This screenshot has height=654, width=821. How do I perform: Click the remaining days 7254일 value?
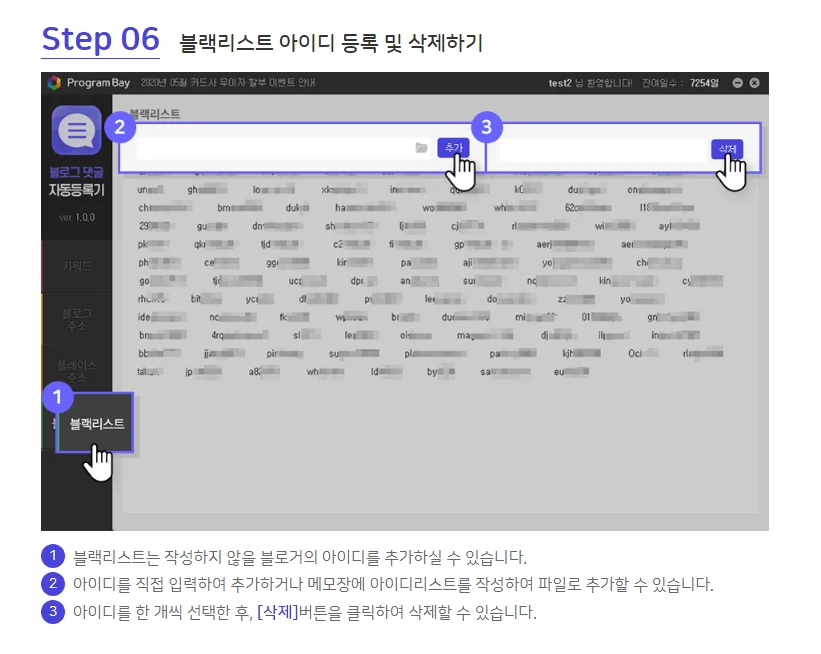click(x=704, y=83)
